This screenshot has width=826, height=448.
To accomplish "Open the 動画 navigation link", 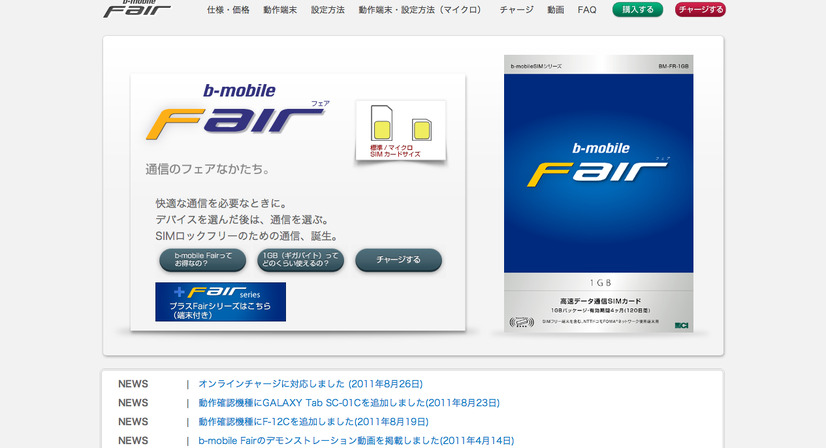I will (555, 10).
